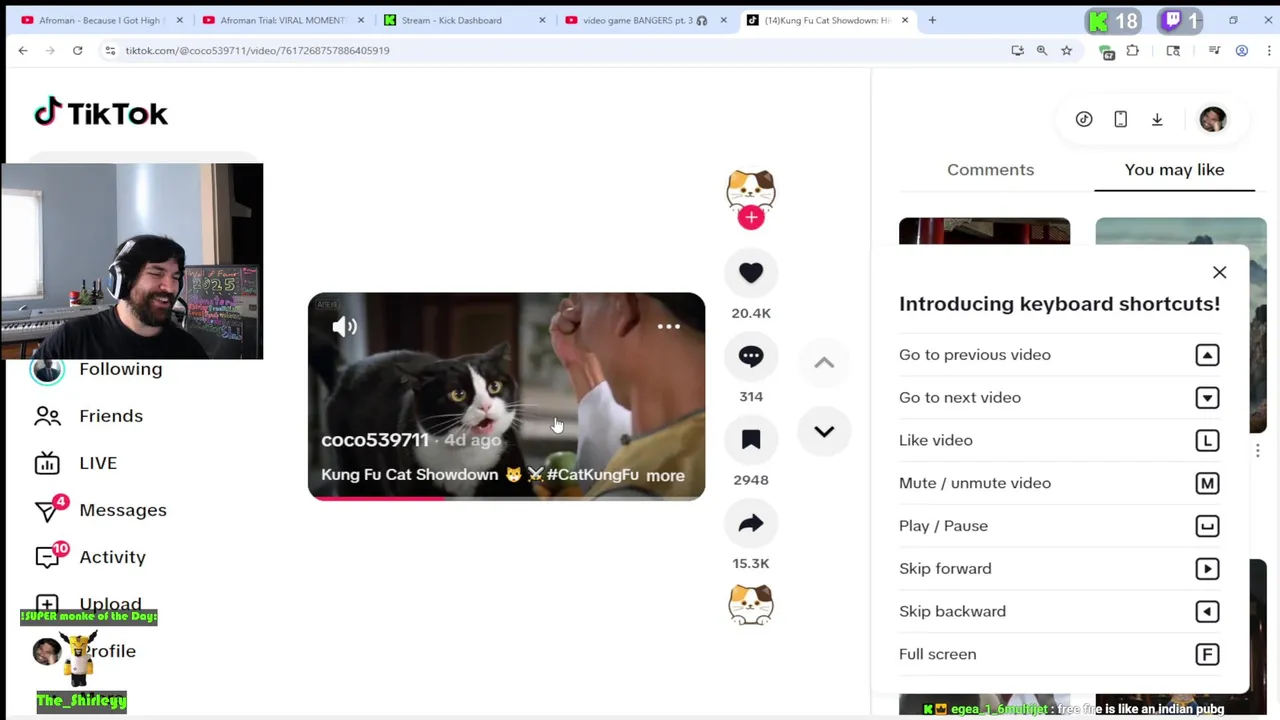Click the up-arrow key icon for previous video
Viewport: 1280px width, 720px height.
[x=1207, y=355]
